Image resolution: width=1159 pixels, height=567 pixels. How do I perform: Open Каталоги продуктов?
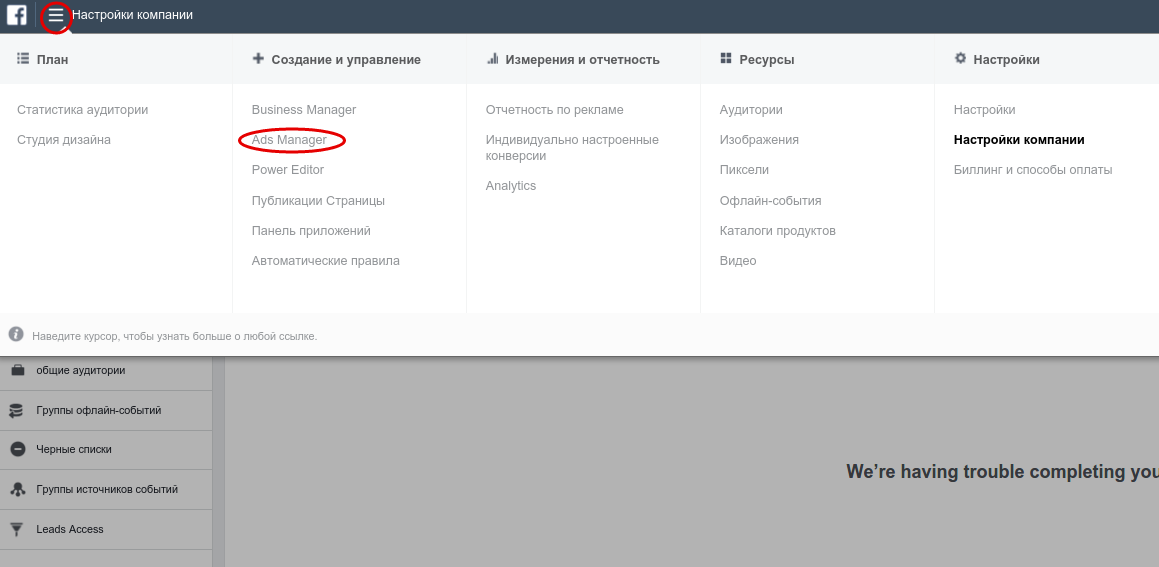778,231
